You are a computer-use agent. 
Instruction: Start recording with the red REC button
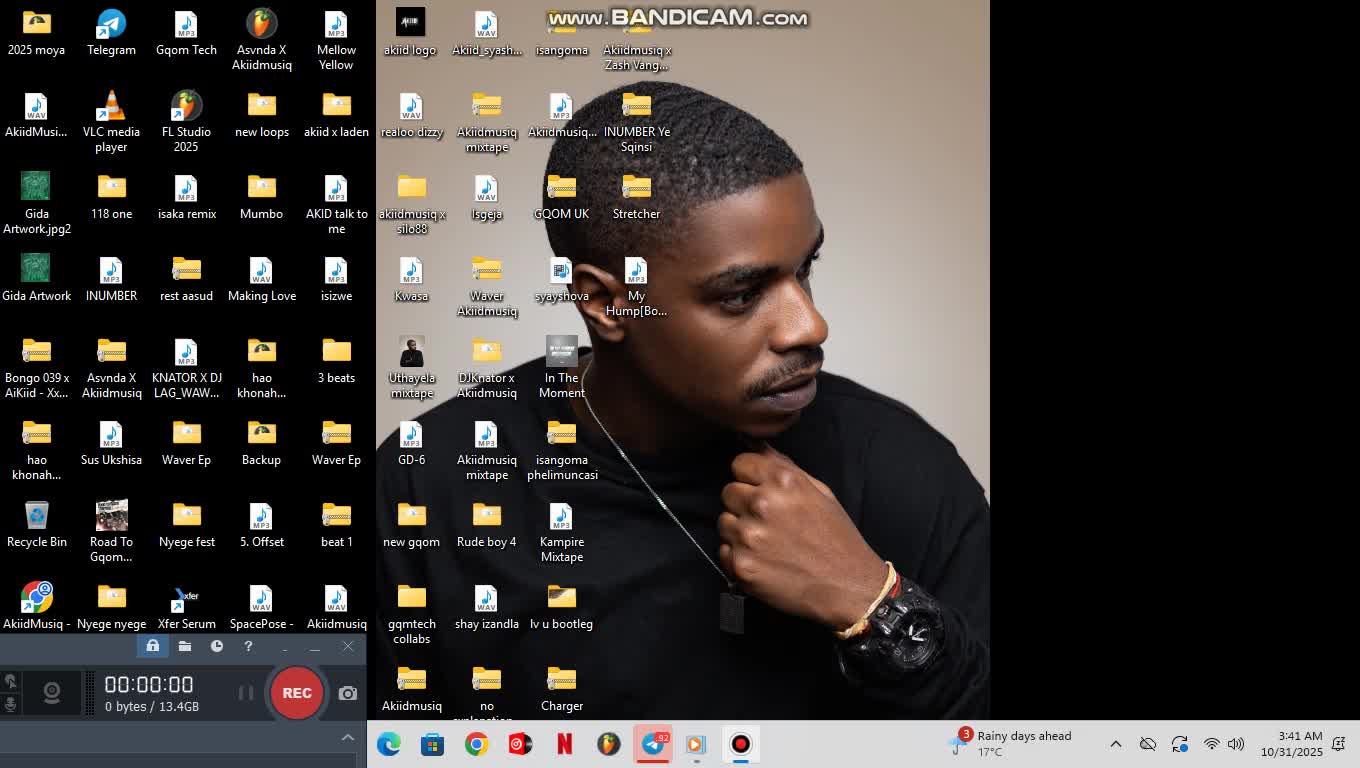pyautogui.click(x=296, y=693)
